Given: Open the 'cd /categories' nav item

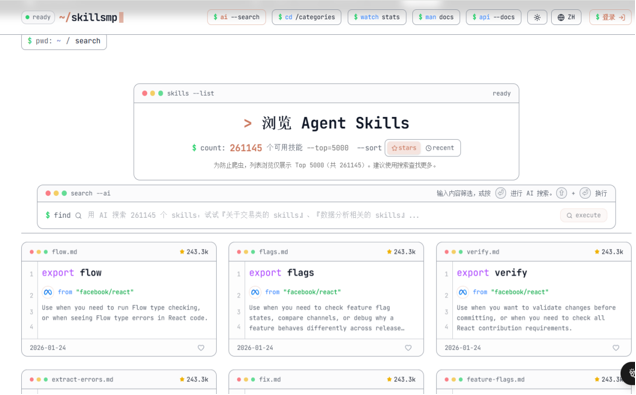Looking at the screenshot, I should pyautogui.click(x=307, y=17).
